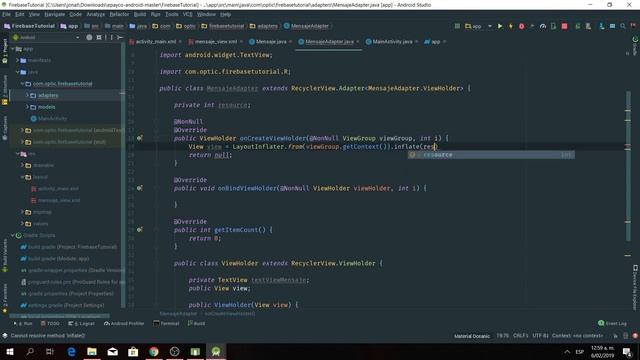640x360 pixels.
Task: Switch to the MainActivity.java editor tab
Action: coord(392,42)
